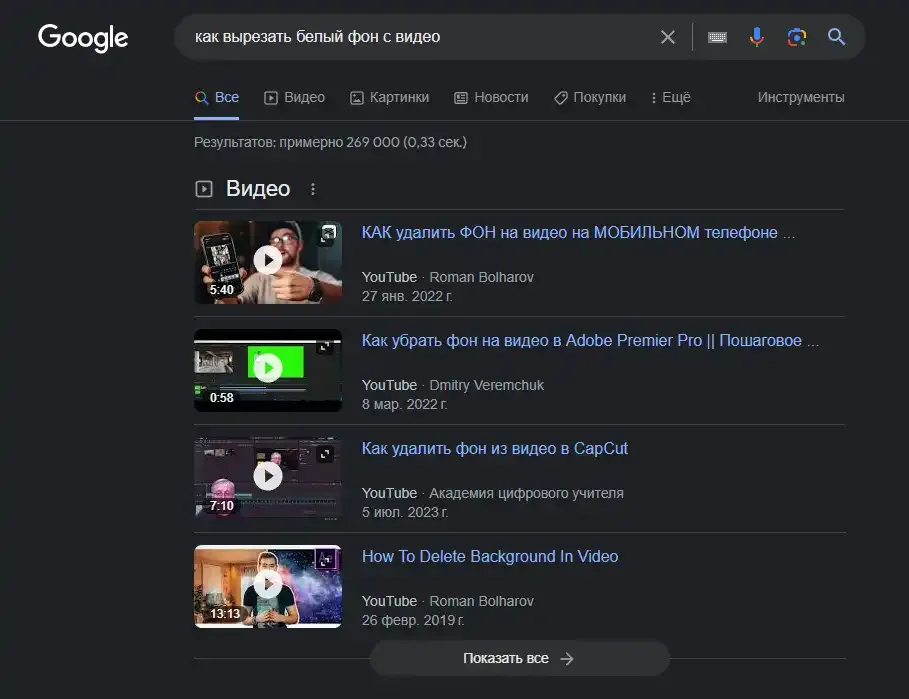Open link How To Delete Background In Video

point(490,556)
